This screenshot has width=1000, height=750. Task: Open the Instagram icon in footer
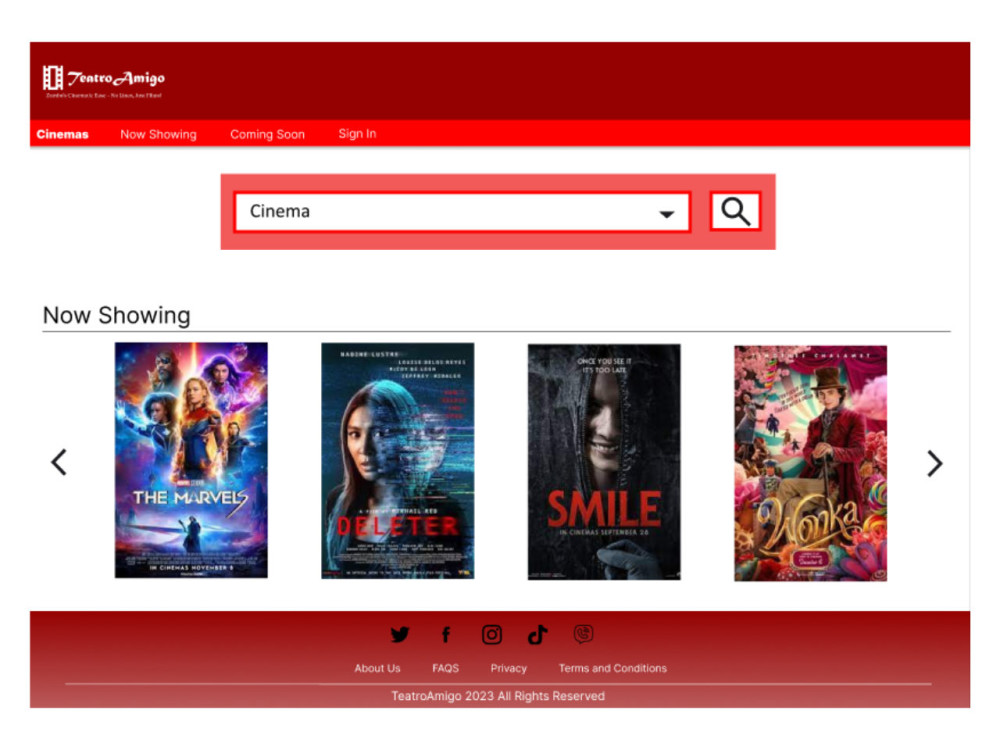pyautogui.click(x=492, y=635)
